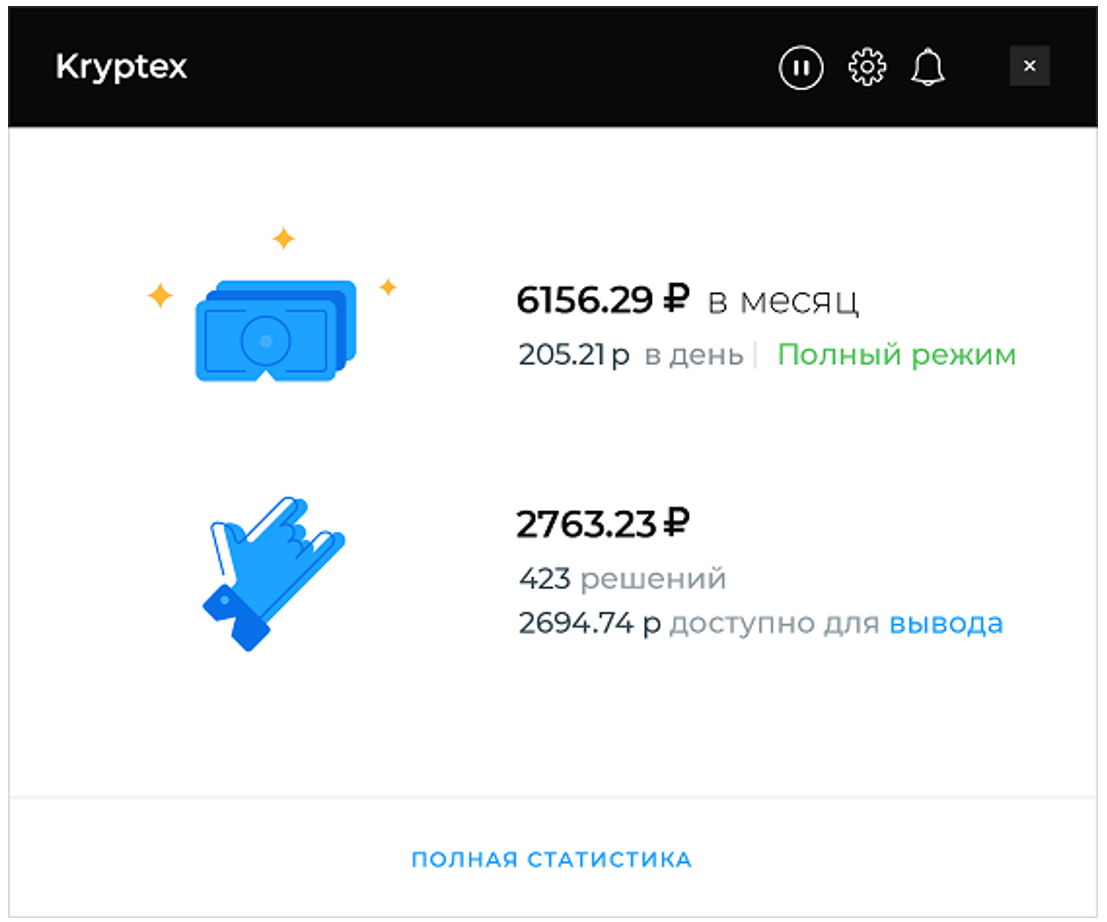Open the вывода withdrawal link
This screenshot has width=1107, height=922.
click(x=945, y=623)
